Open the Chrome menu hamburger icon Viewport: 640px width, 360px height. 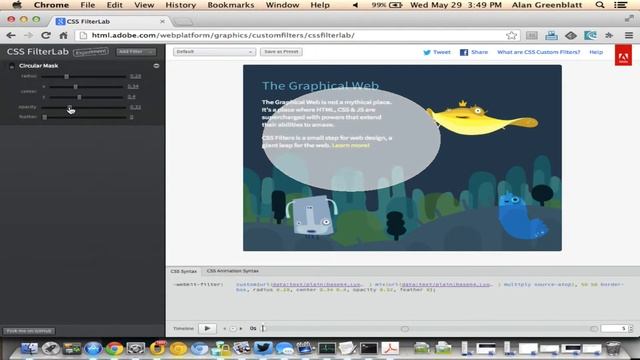(629, 36)
